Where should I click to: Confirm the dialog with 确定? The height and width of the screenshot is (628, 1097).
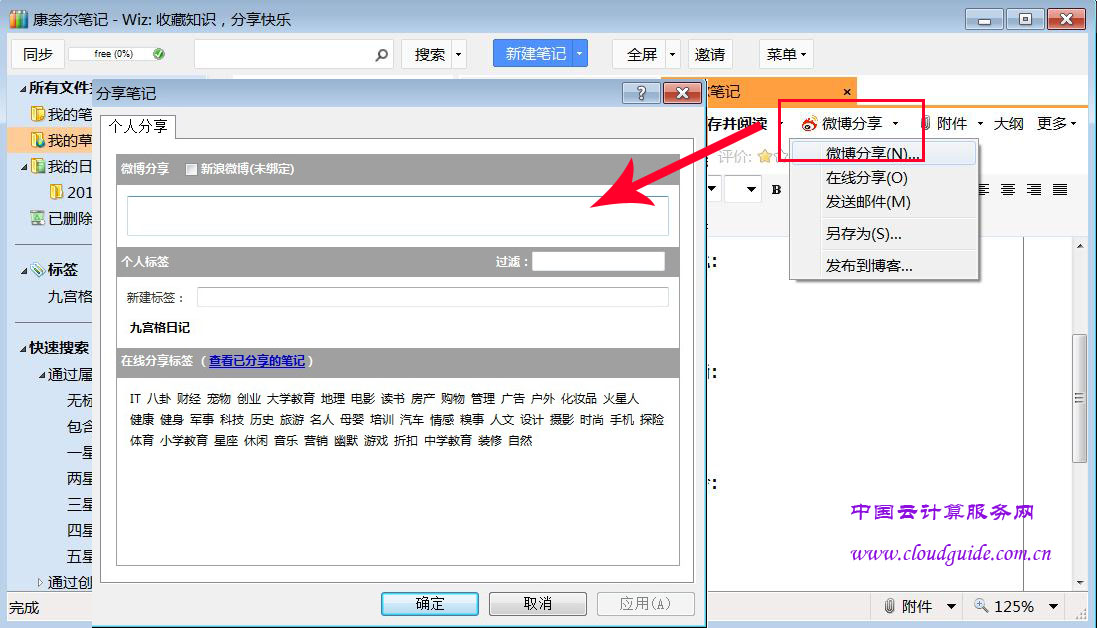(430, 604)
